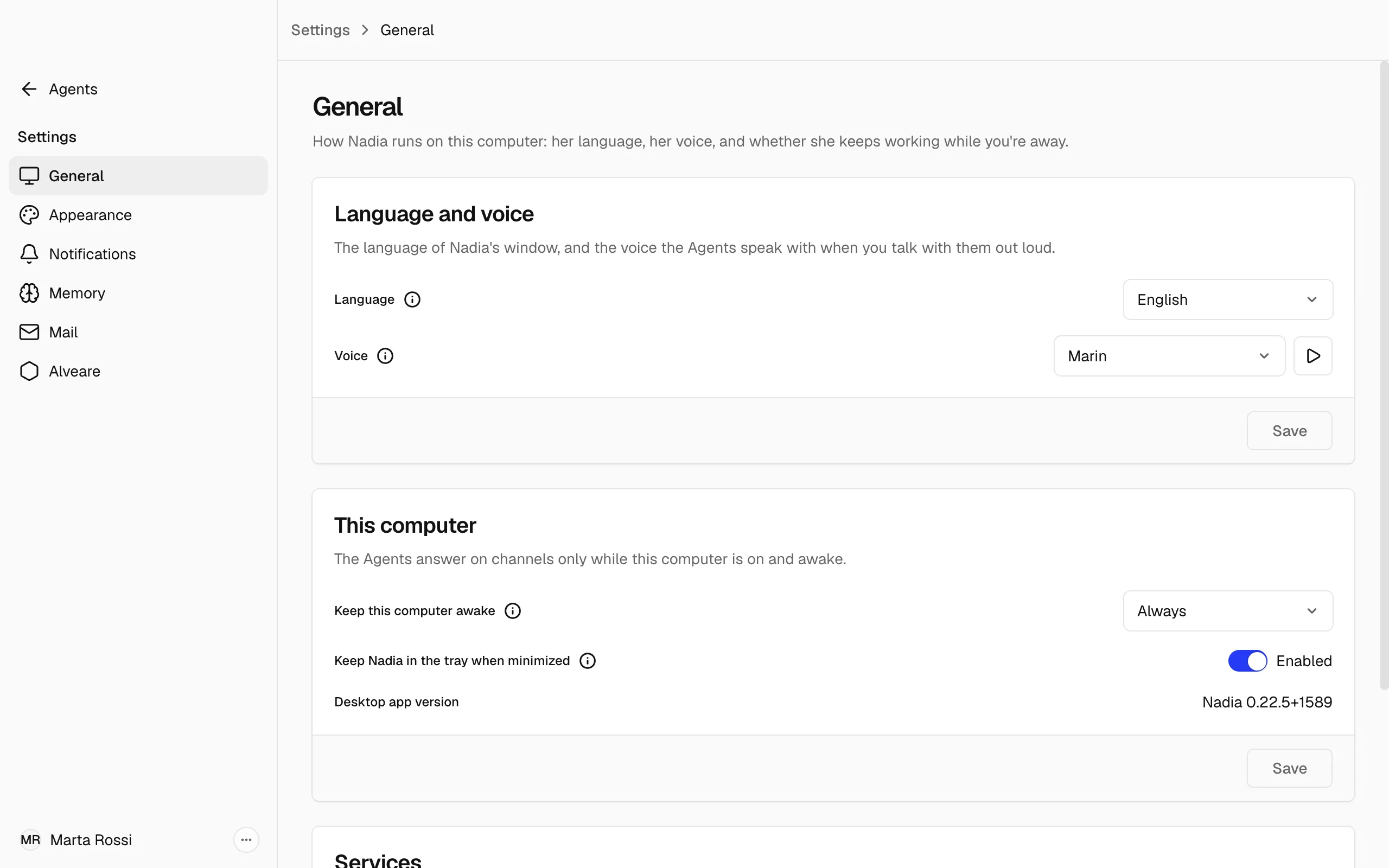
Task: Open the Language dropdown showing English
Action: pos(1228,299)
